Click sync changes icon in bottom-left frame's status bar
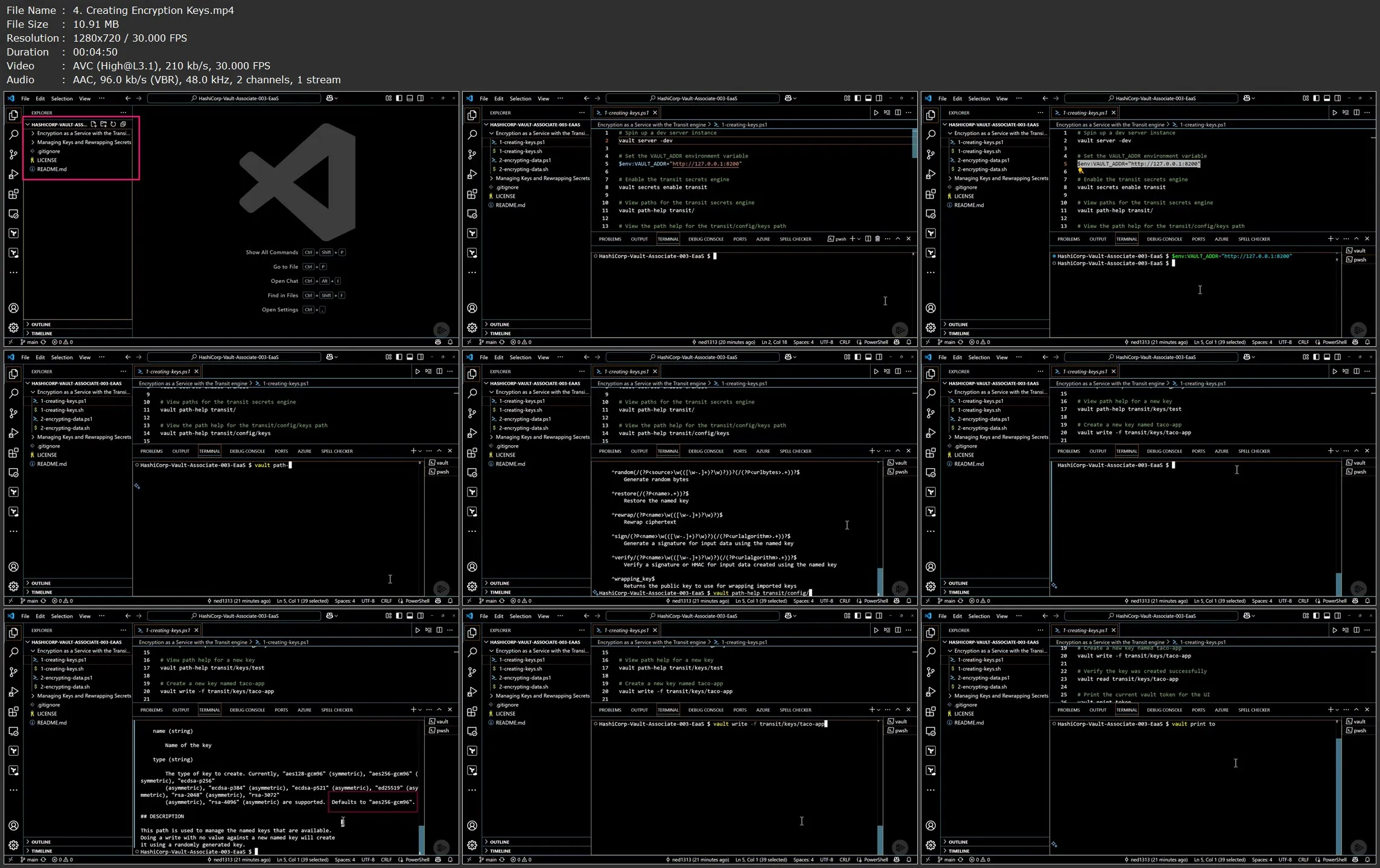 (43, 860)
